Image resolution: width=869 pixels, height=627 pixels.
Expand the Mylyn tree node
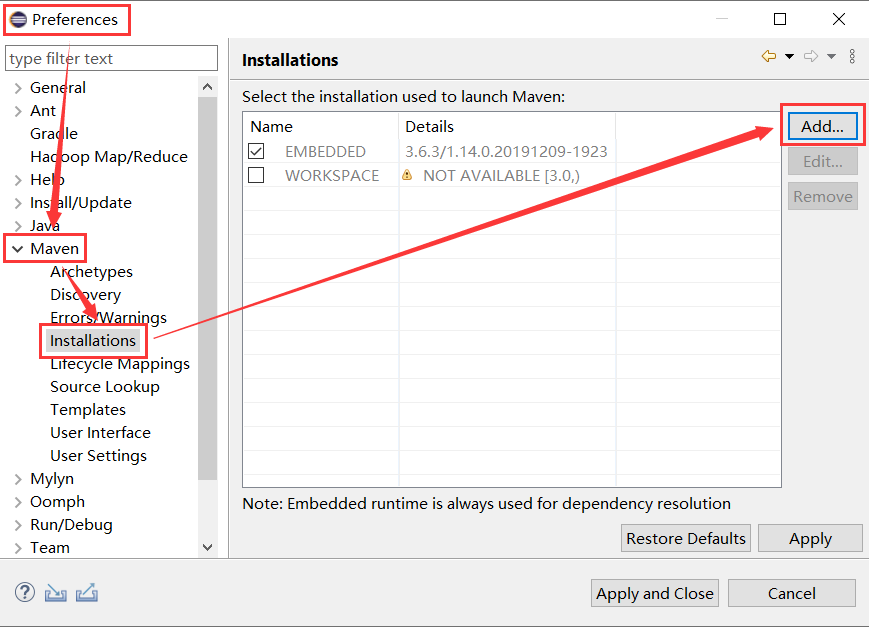[x=18, y=479]
